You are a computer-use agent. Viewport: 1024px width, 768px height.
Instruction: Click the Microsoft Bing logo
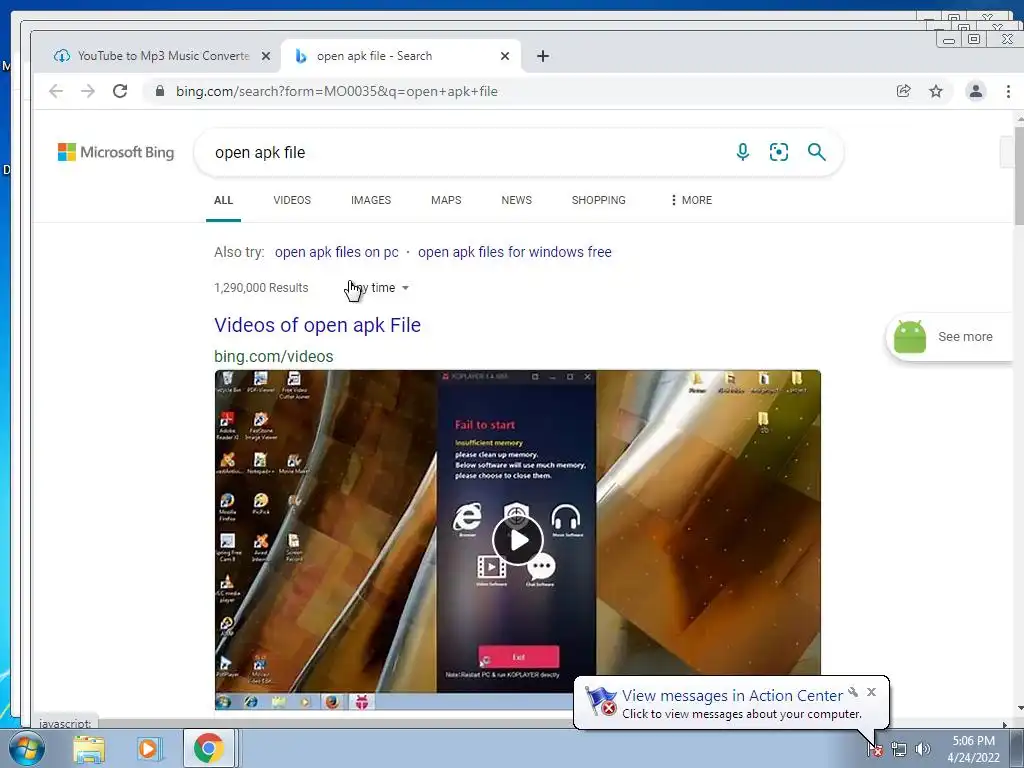coord(116,152)
